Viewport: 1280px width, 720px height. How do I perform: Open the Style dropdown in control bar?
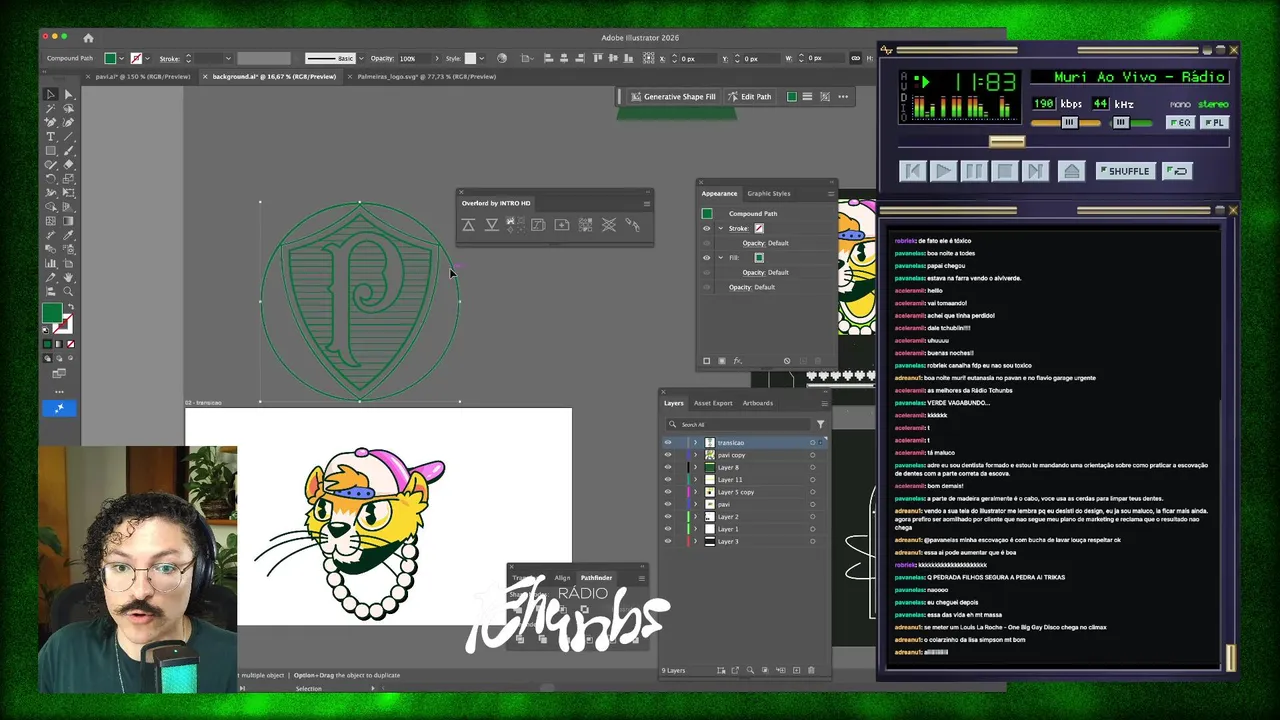tap(483, 58)
